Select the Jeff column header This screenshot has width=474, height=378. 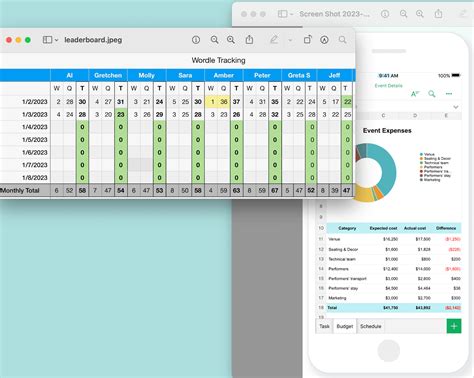tap(334, 75)
